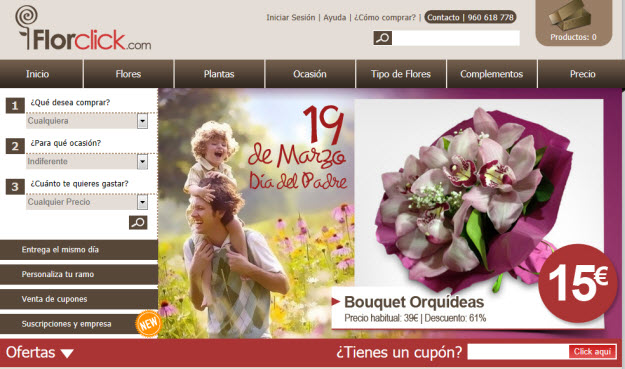
Task: Click the orange NEW badge
Action: click(x=148, y=323)
